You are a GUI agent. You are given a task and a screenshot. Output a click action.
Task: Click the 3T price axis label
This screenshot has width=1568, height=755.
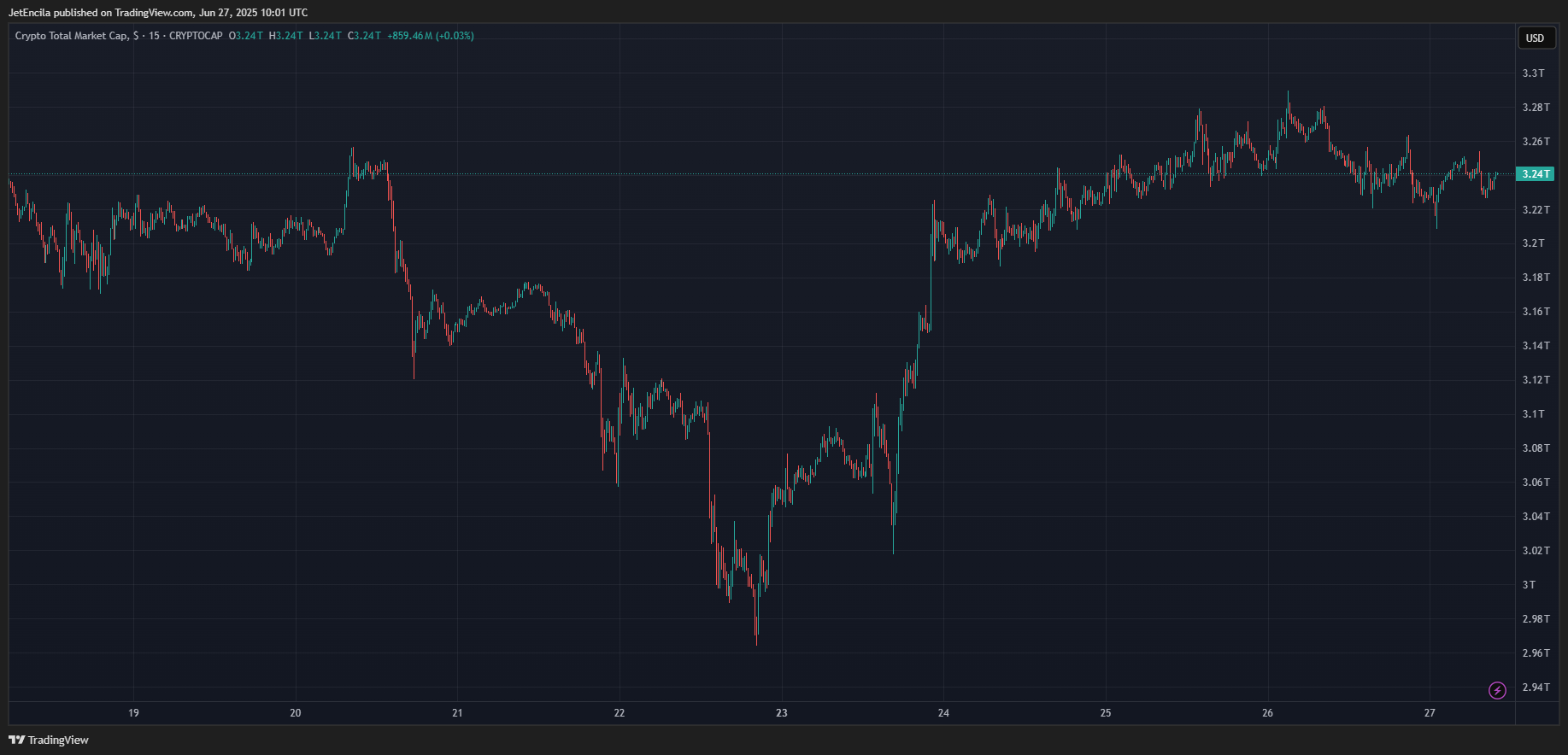tap(1529, 585)
